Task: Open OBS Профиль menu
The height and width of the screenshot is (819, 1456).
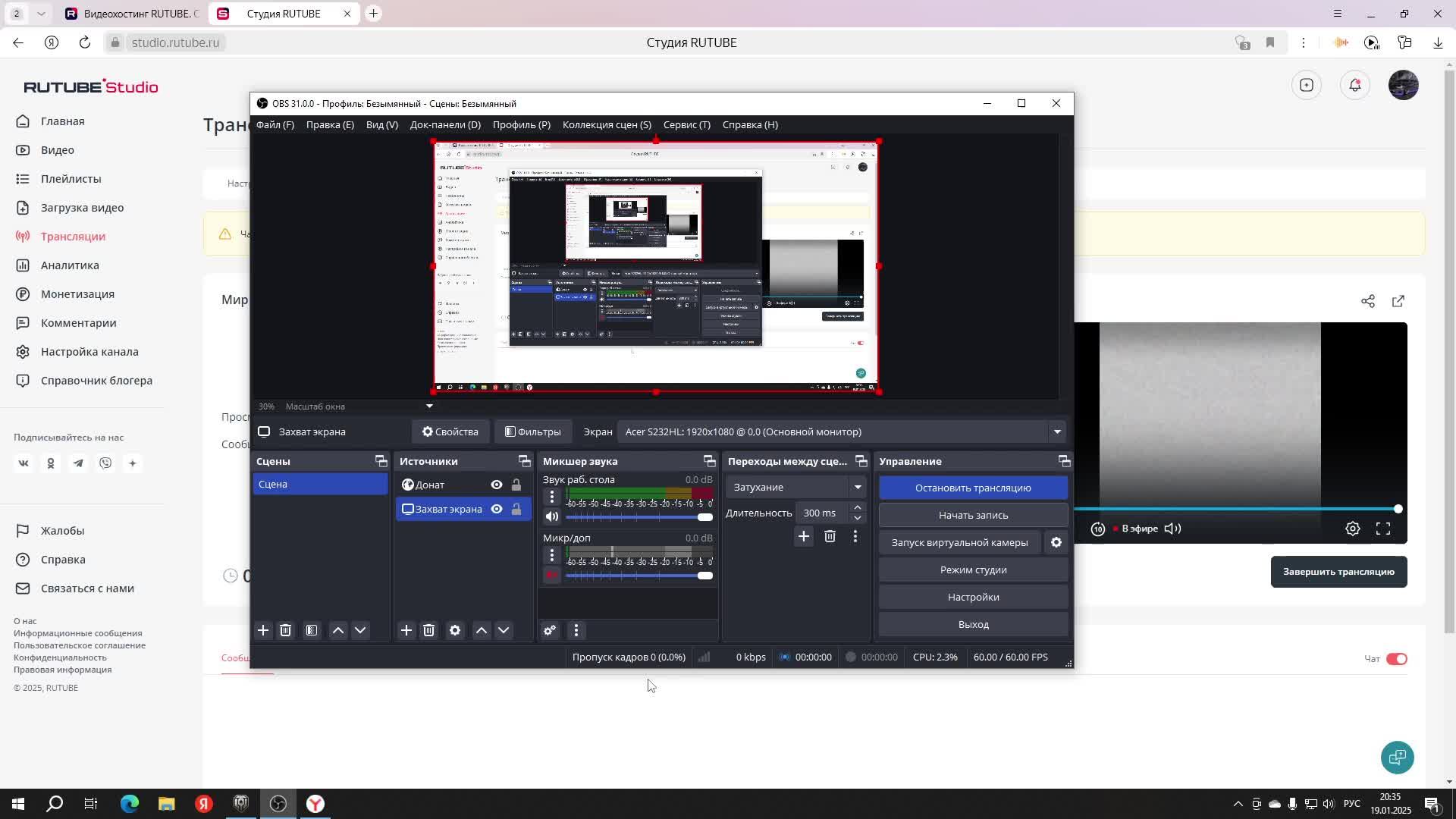Action: pos(522,124)
